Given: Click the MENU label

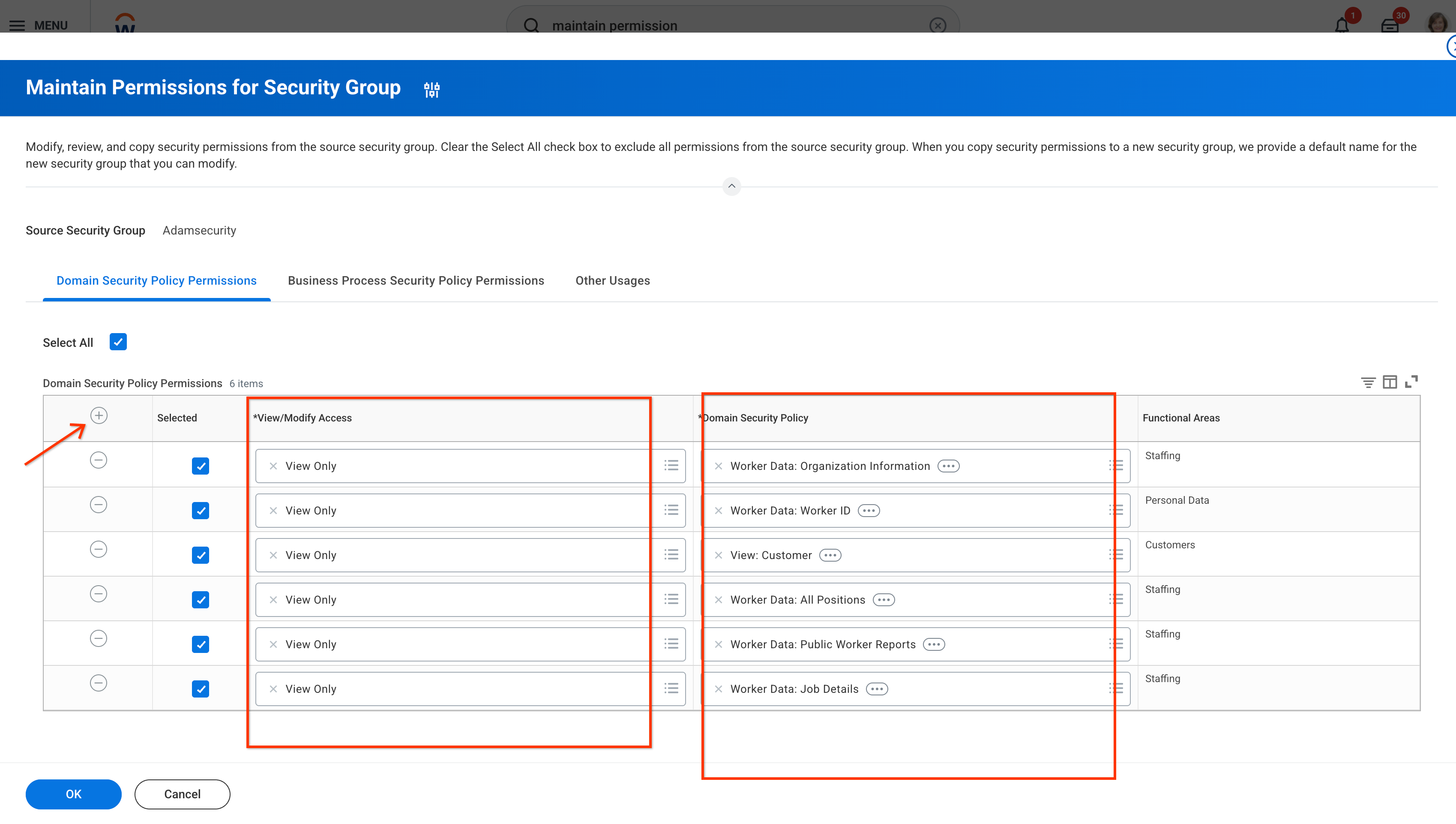Looking at the screenshot, I should coord(51,25).
